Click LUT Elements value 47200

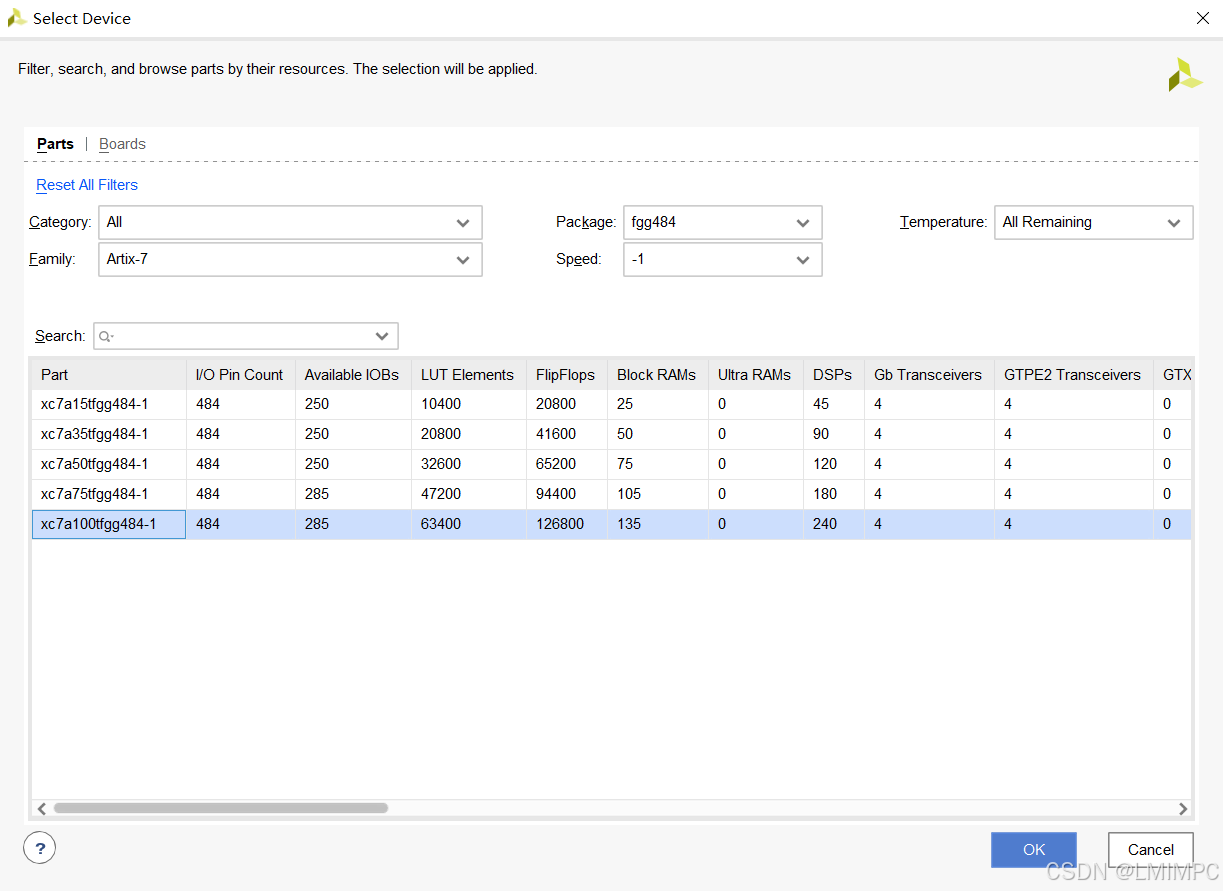(441, 494)
